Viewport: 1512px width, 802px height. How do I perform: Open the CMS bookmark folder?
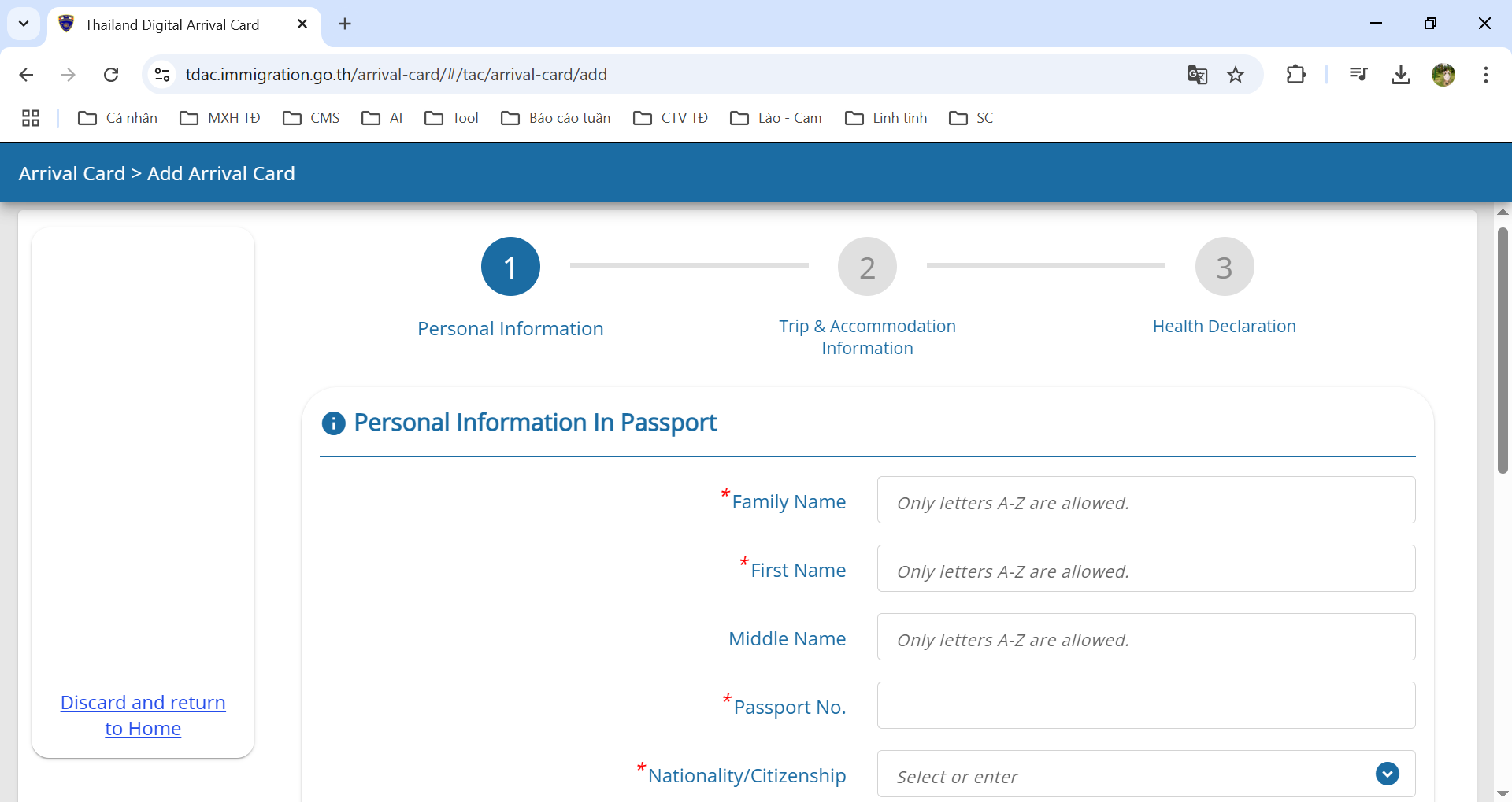(x=312, y=118)
